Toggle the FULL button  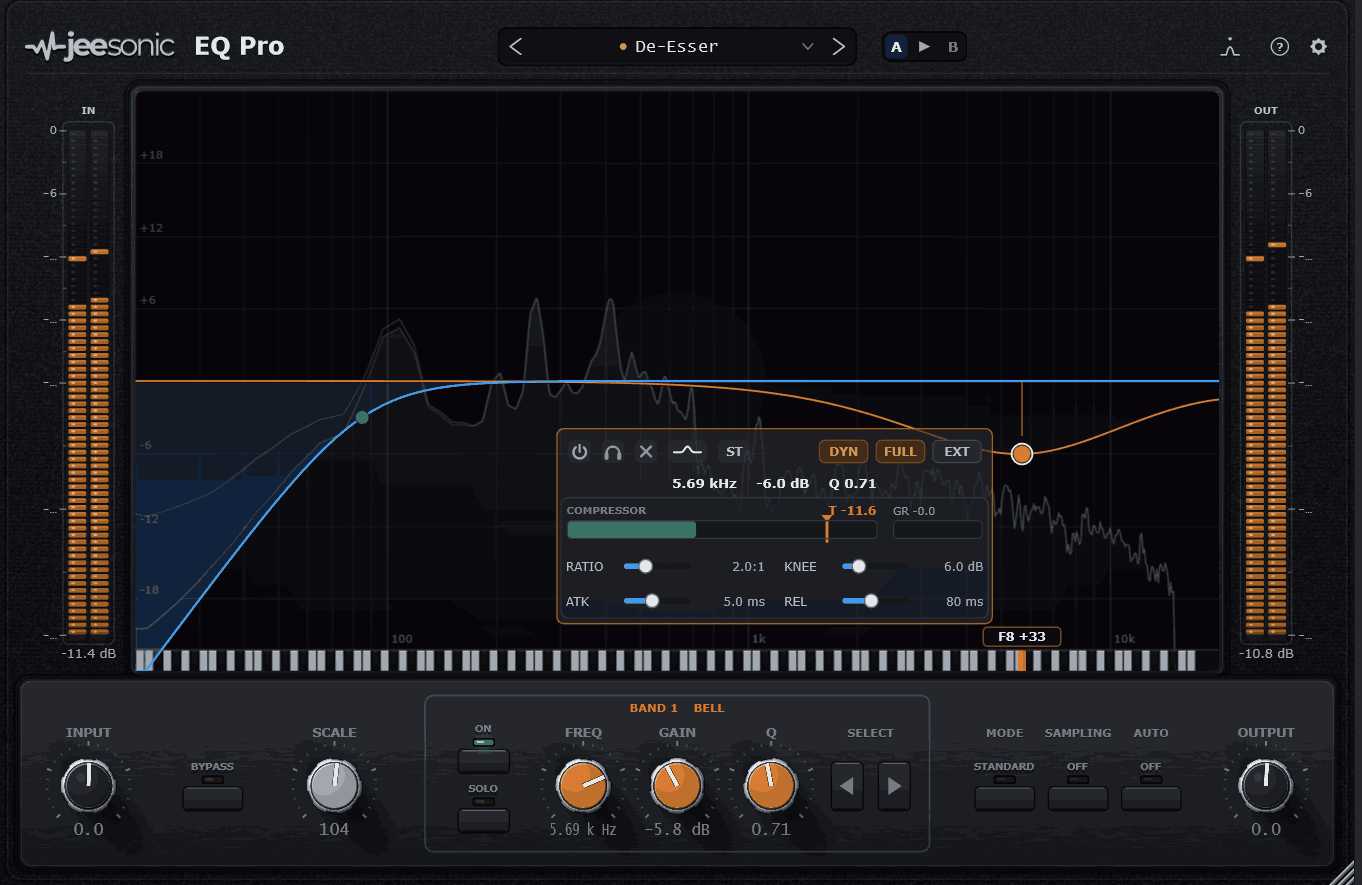point(900,452)
